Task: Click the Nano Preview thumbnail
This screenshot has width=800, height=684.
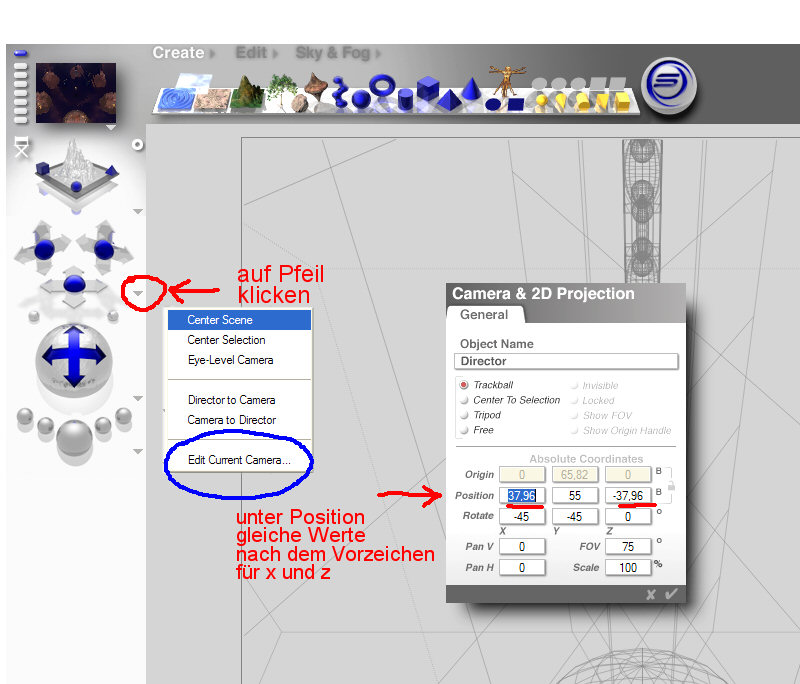Action: [76, 93]
